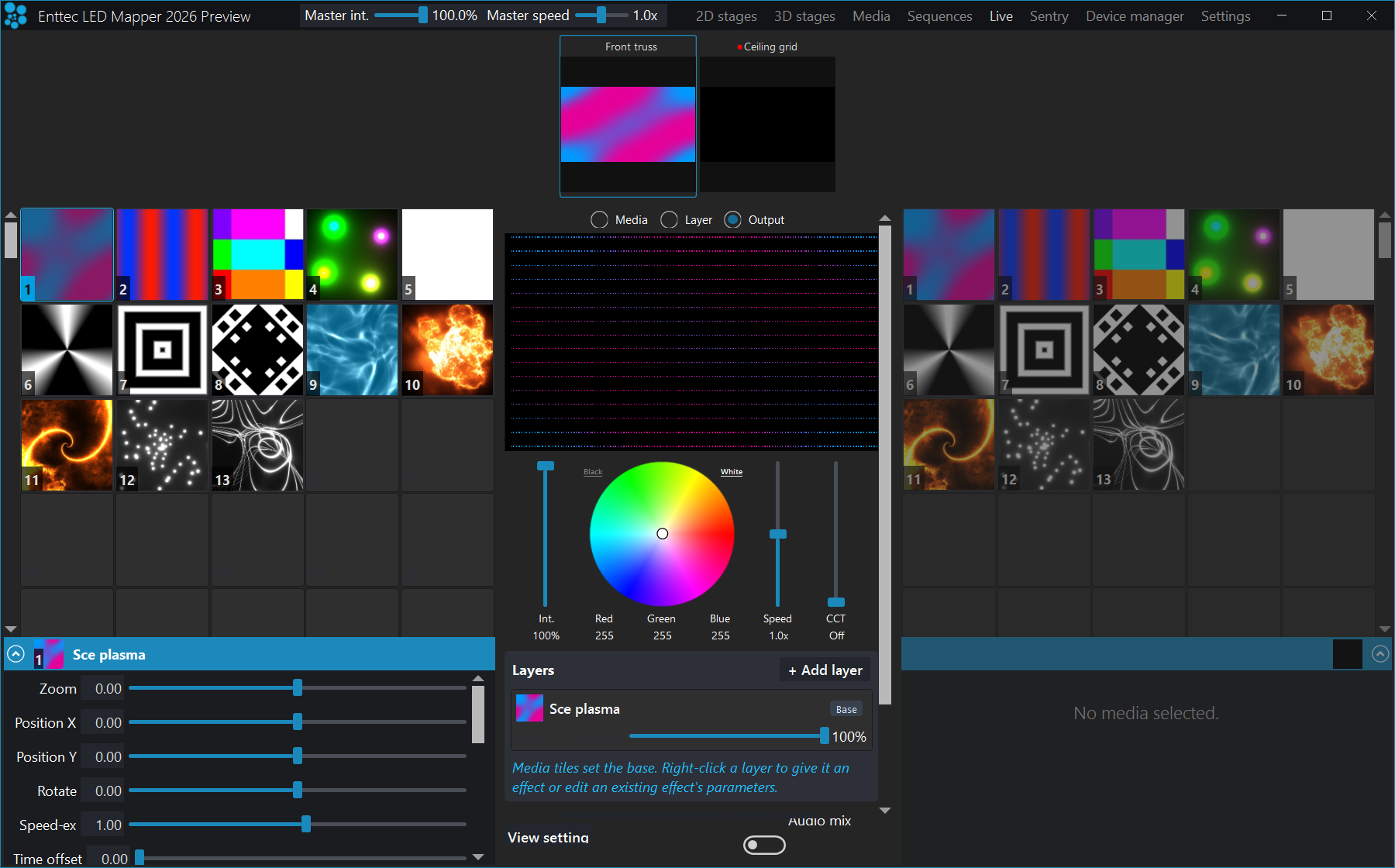
Task: Select right media tile 1 plasma
Action: click(949, 254)
